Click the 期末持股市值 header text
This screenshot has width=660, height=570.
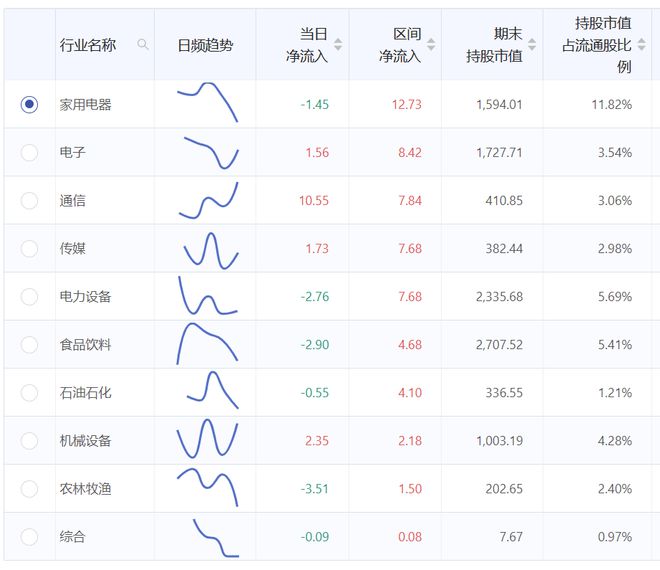[x=495, y=45]
